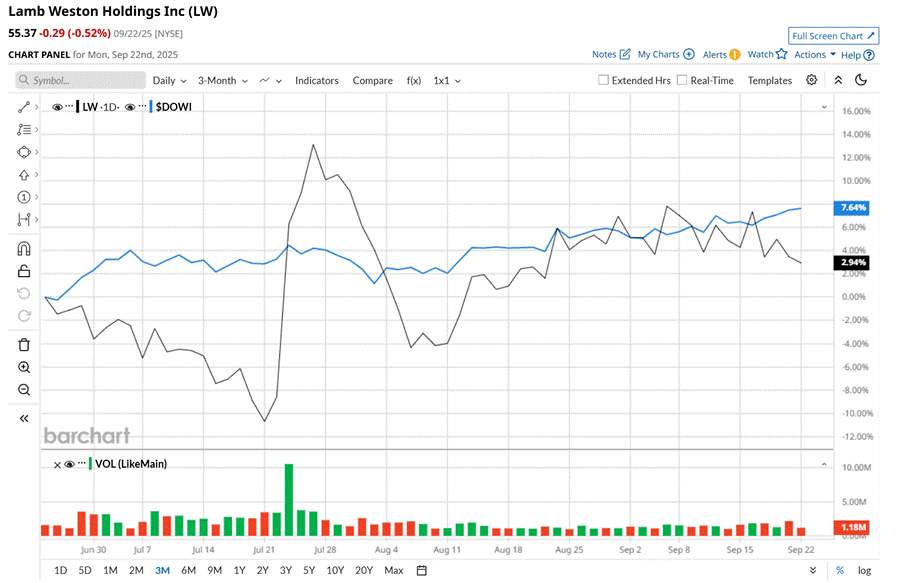The image size is (903, 583).
Task: Click the undo arrow icon
Action: click(24, 294)
